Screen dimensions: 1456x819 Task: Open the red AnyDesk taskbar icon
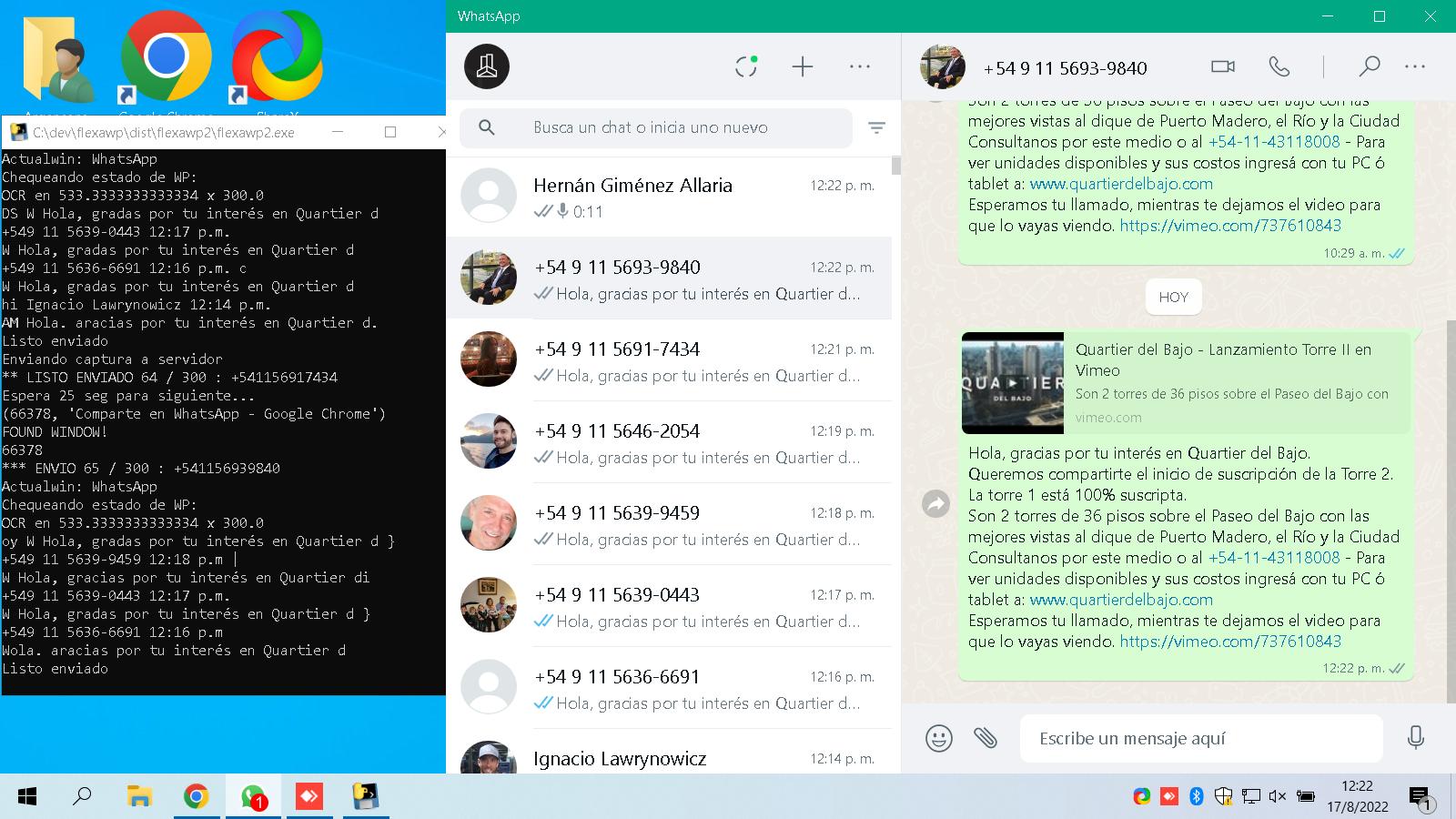[x=309, y=797]
